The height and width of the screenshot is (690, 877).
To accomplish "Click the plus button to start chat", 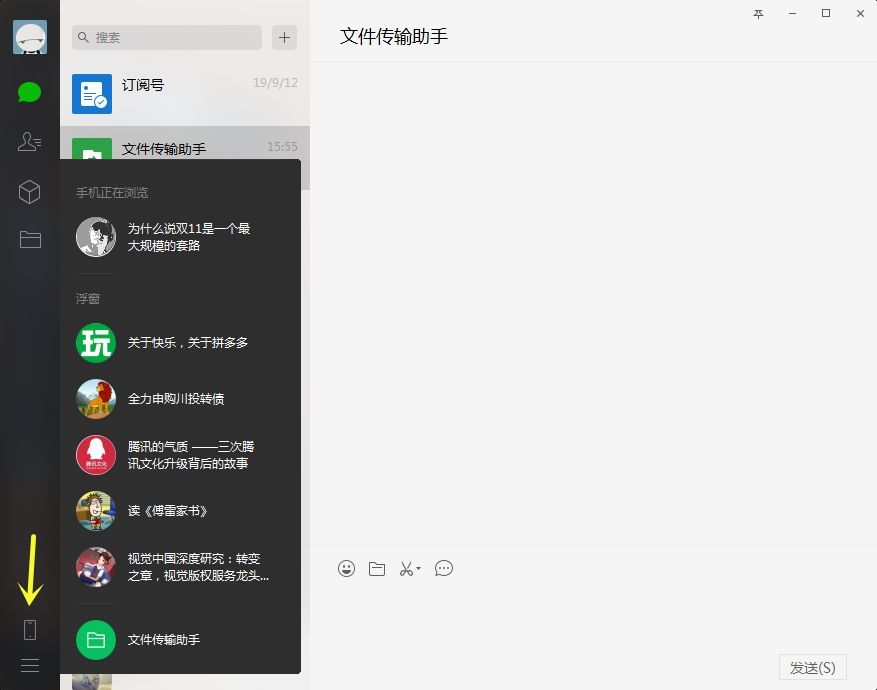I will pos(284,37).
